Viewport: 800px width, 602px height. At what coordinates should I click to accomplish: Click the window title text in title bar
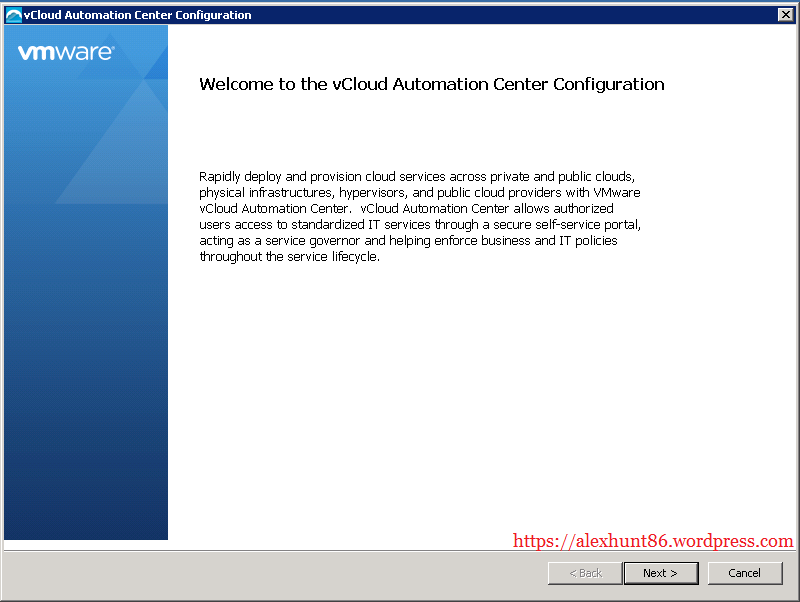click(138, 15)
